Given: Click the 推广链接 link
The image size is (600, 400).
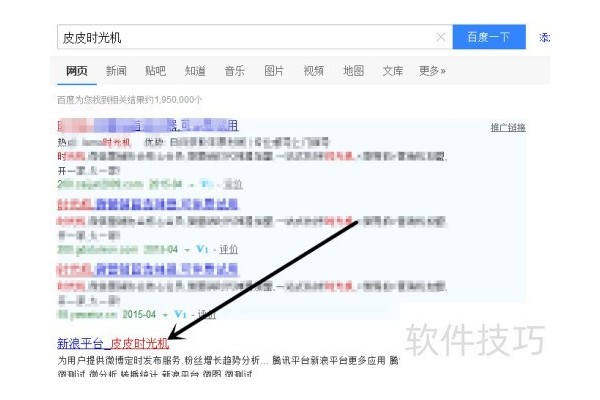Looking at the screenshot, I should [x=508, y=127].
